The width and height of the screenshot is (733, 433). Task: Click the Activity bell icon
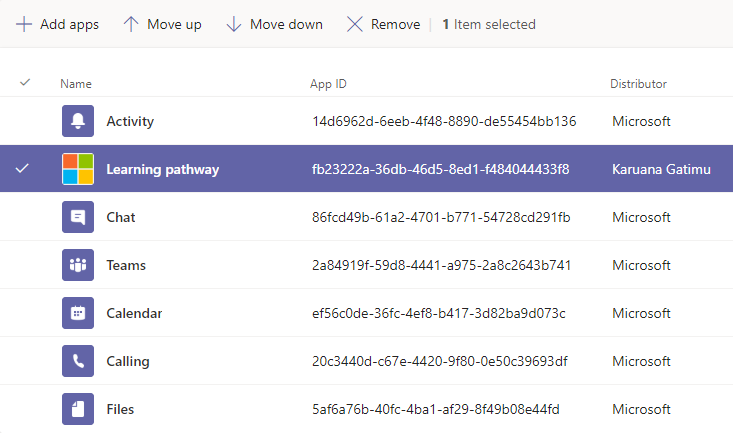pyautogui.click(x=78, y=121)
